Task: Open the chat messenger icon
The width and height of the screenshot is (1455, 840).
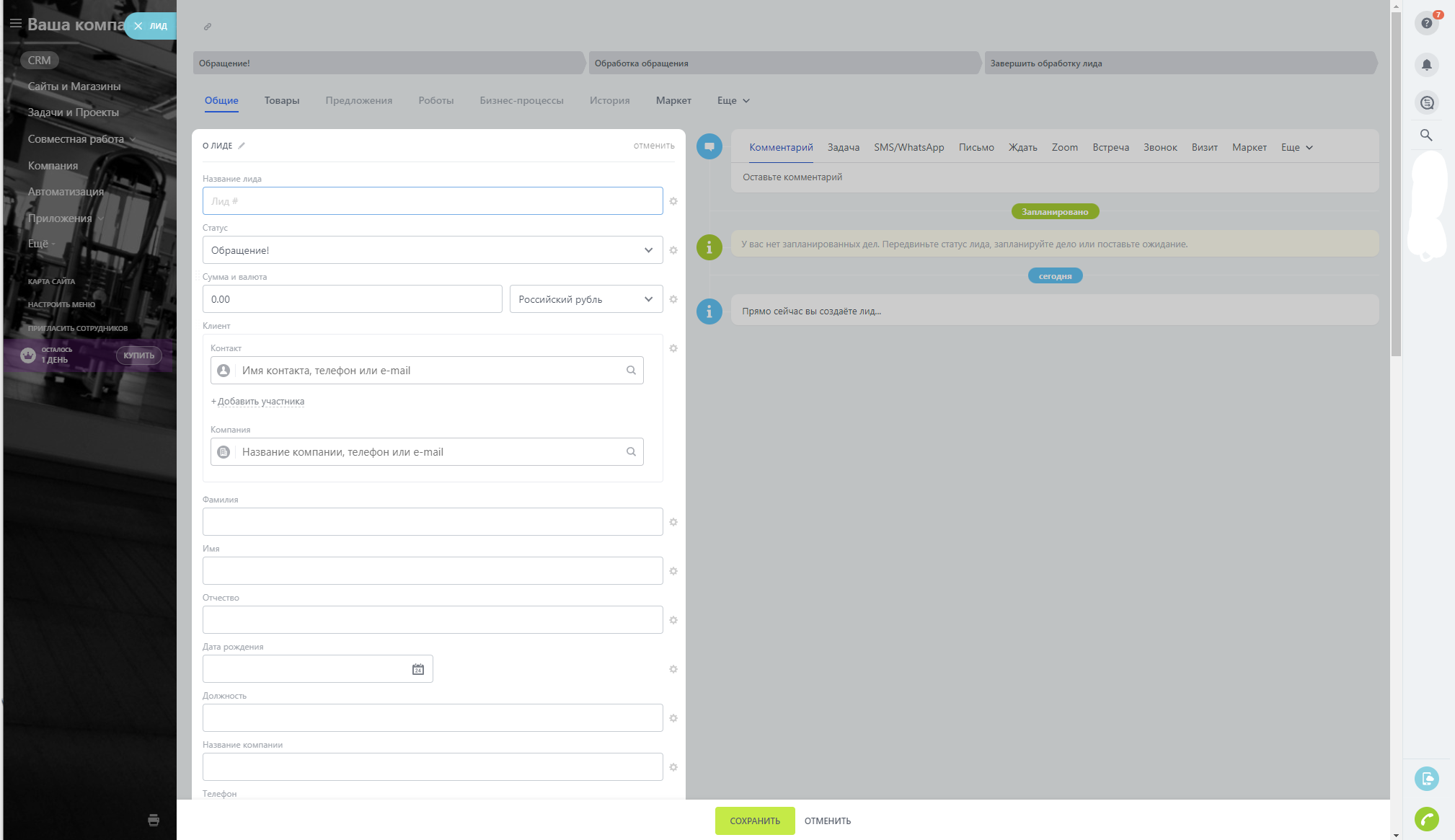Action: point(1426,102)
